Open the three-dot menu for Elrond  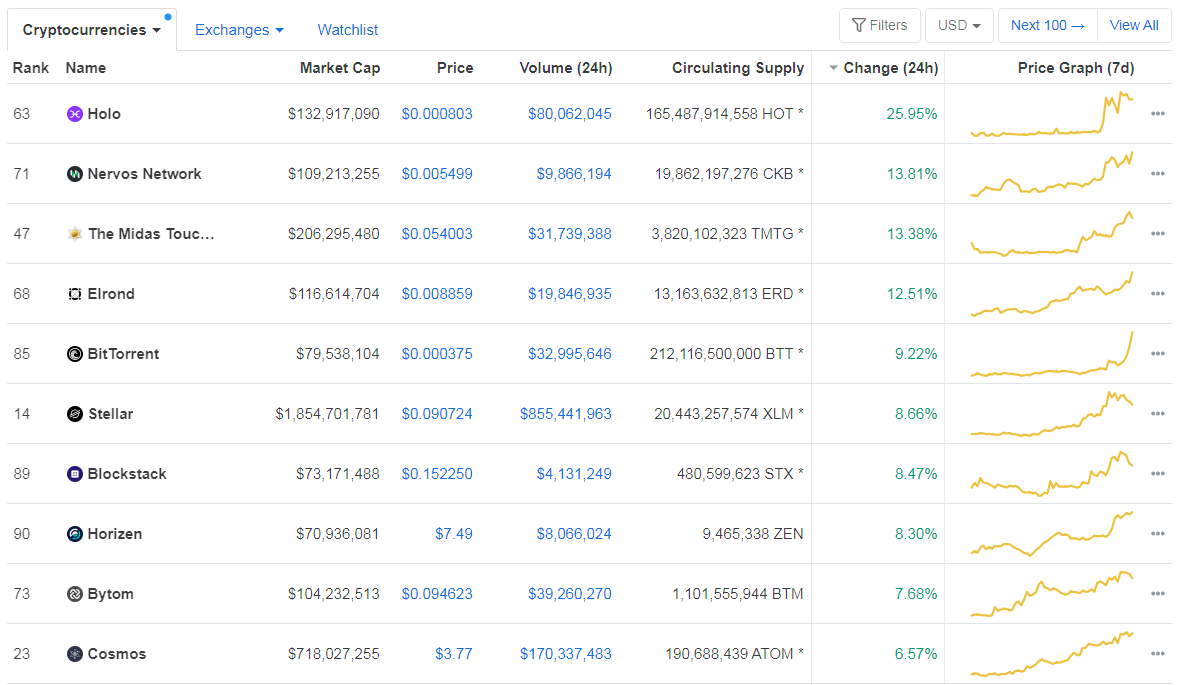(1157, 294)
